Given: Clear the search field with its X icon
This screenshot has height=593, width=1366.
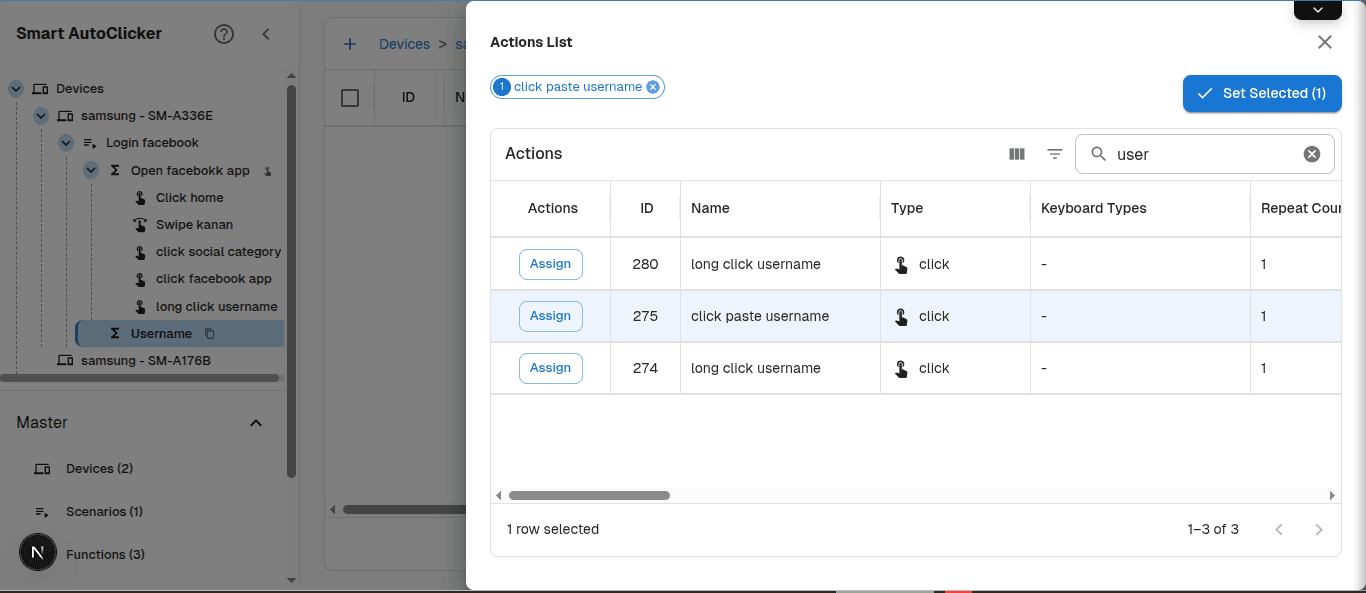Looking at the screenshot, I should click(1311, 153).
